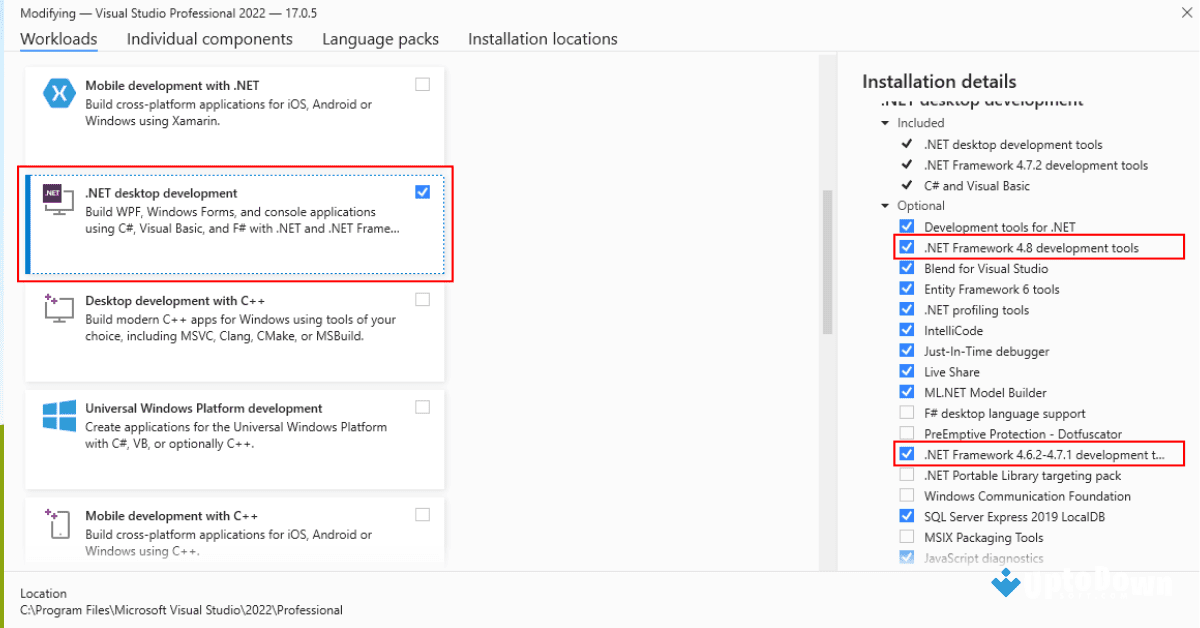Check the Universal Windows Platform development workload
The height and width of the screenshot is (628, 1200).
[422, 406]
